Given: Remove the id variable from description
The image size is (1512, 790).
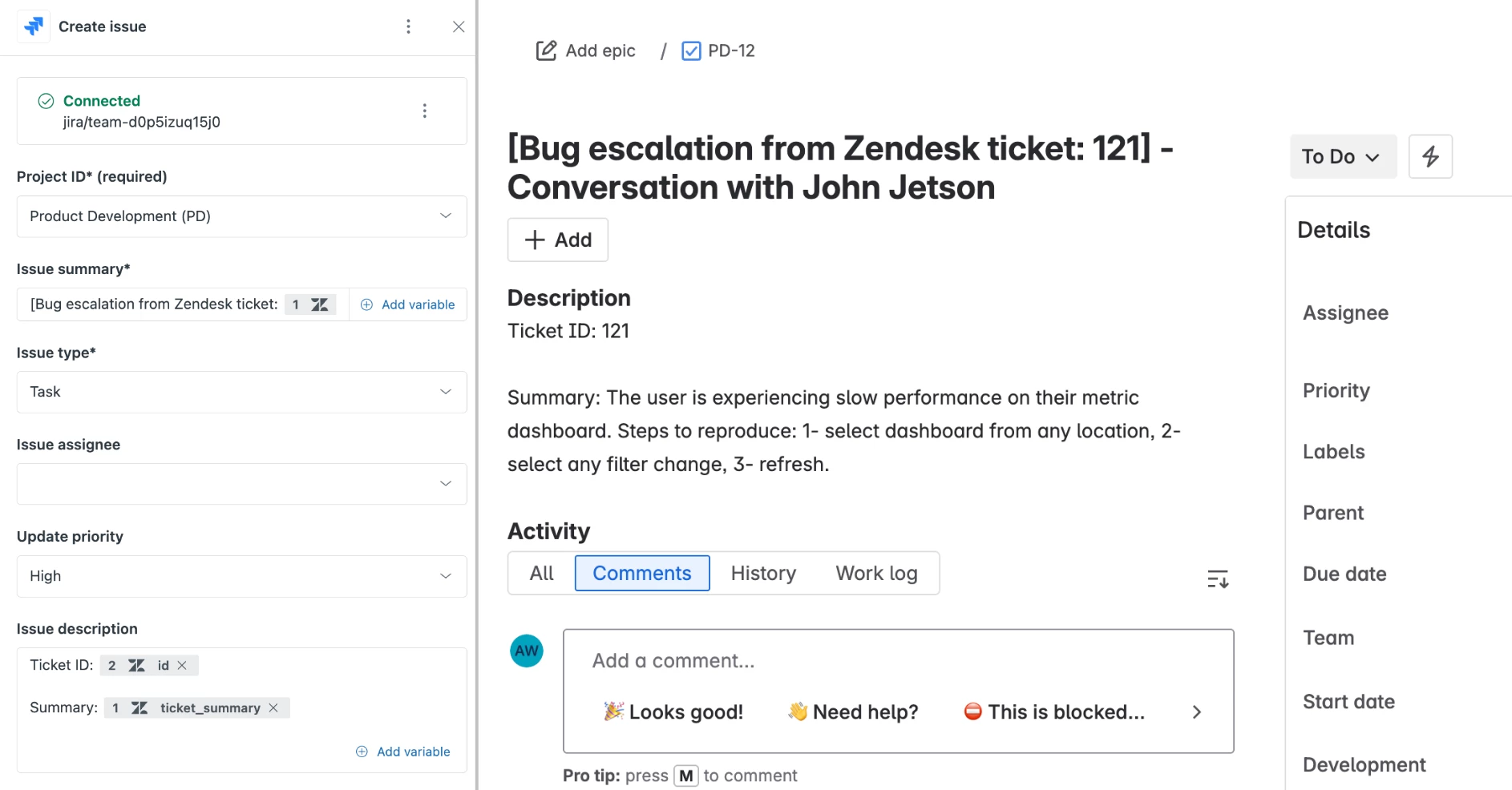Looking at the screenshot, I should pyautogui.click(x=183, y=665).
